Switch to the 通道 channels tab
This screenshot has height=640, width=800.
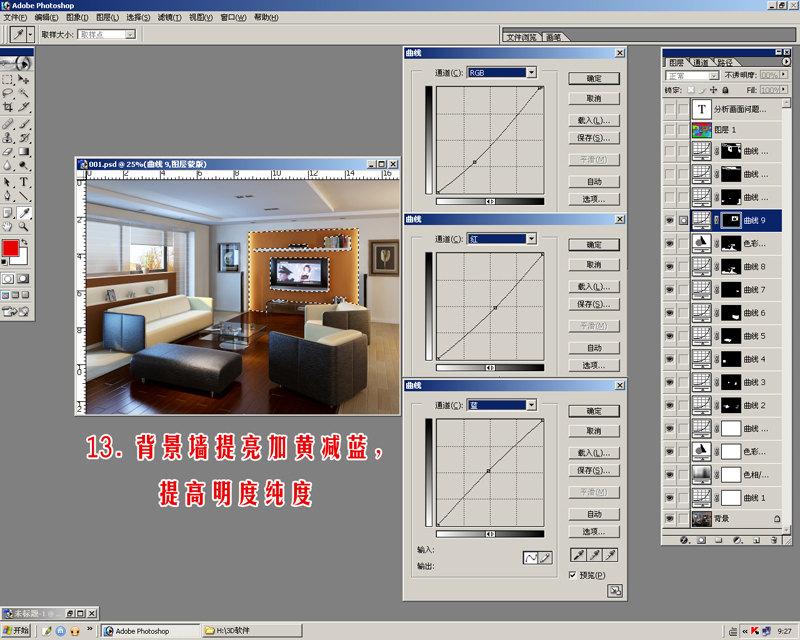tap(701, 62)
